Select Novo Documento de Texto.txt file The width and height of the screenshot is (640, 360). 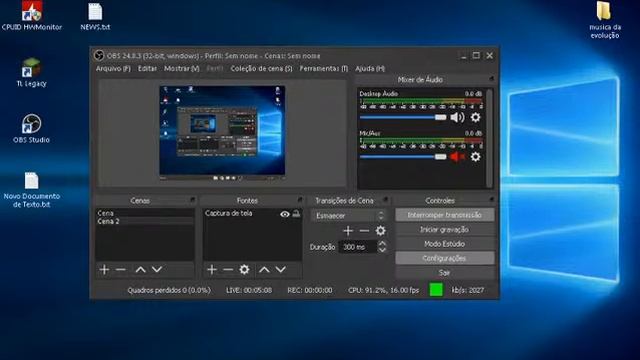(x=31, y=190)
